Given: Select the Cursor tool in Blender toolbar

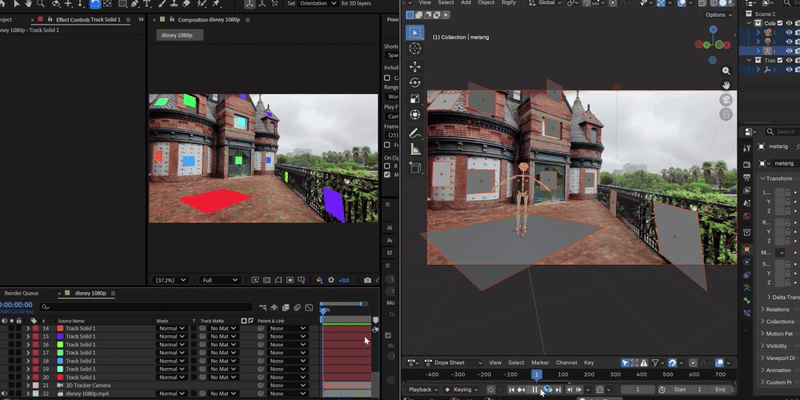Looking at the screenshot, I should (x=415, y=48).
